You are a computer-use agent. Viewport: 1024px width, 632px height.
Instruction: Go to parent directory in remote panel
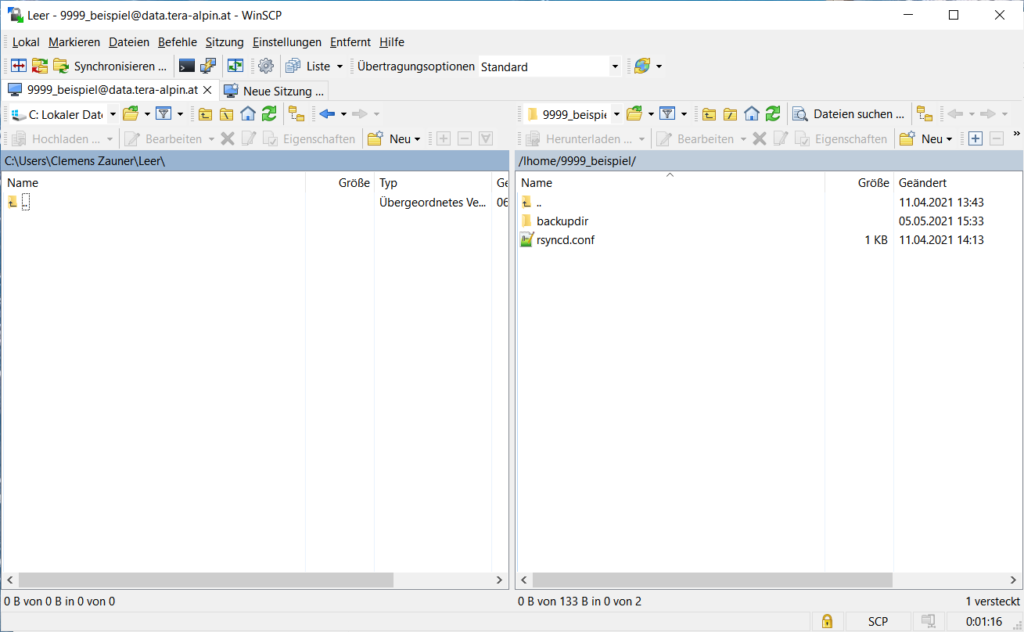tap(709, 114)
